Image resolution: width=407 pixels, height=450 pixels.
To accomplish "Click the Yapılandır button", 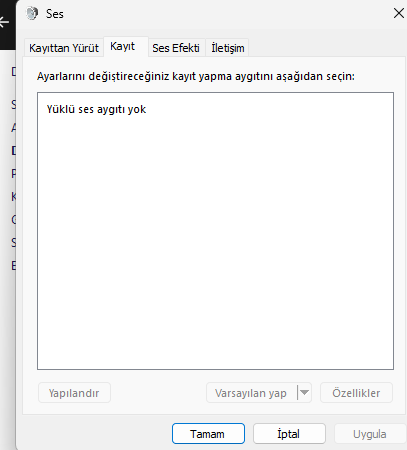I will (x=74, y=393).
